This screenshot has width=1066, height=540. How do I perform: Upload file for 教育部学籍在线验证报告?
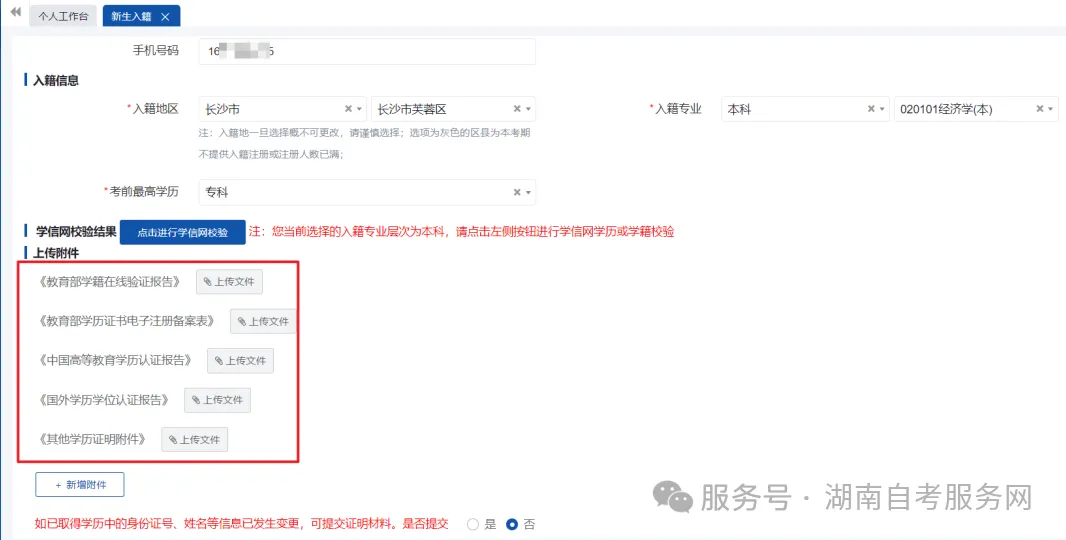229,282
